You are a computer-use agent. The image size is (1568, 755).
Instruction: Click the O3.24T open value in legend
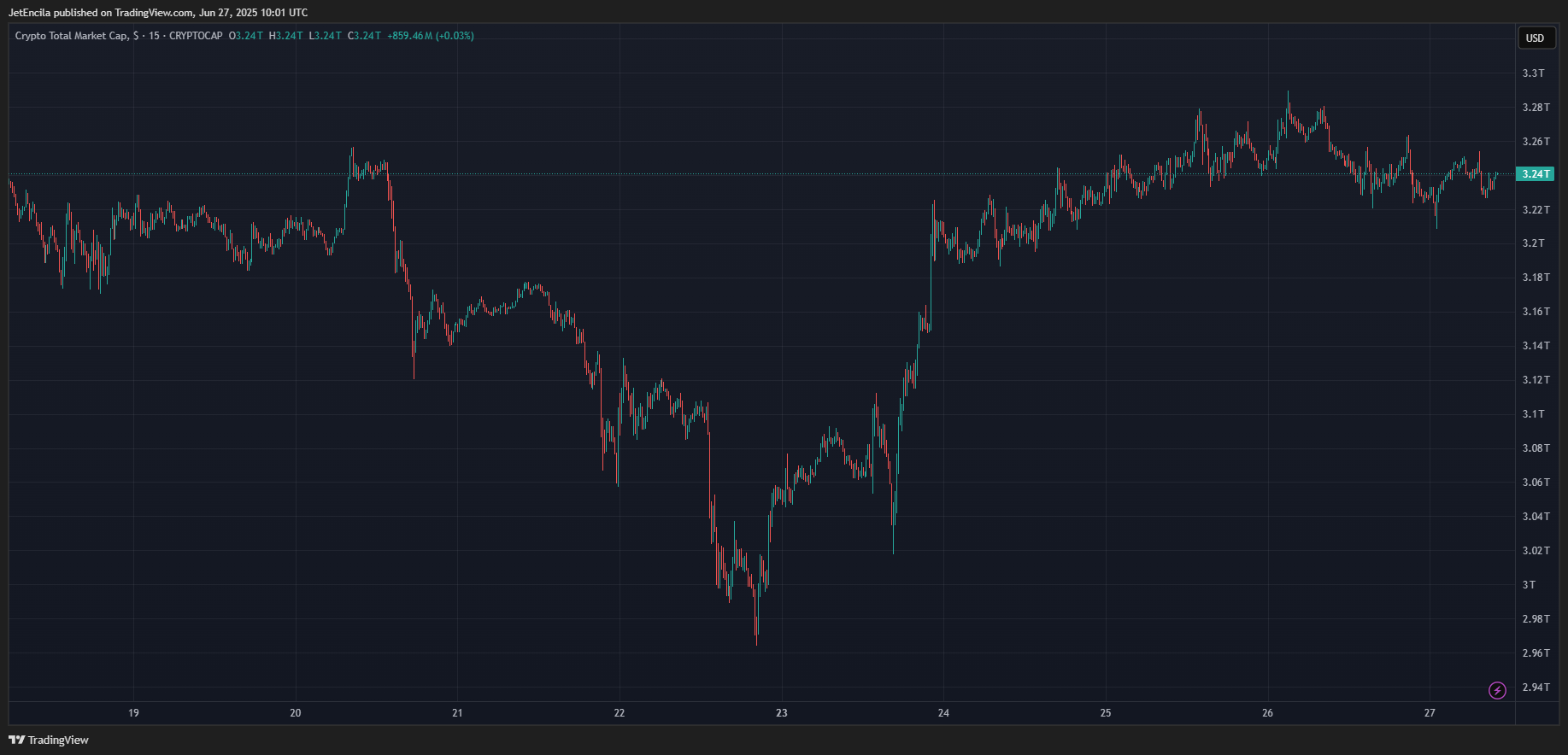[x=246, y=36]
